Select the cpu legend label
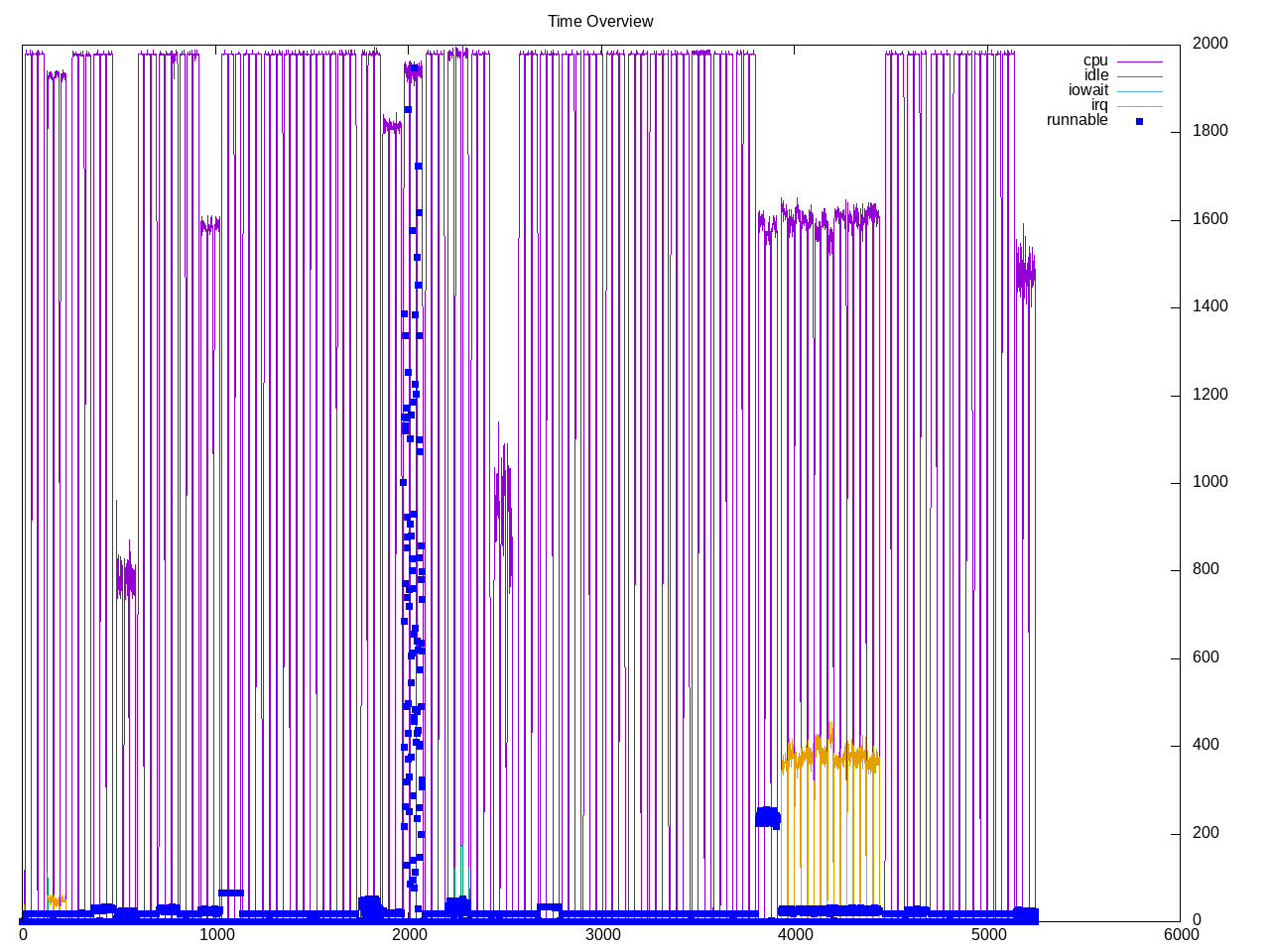This screenshot has height=952, width=1270. (1094, 60)
